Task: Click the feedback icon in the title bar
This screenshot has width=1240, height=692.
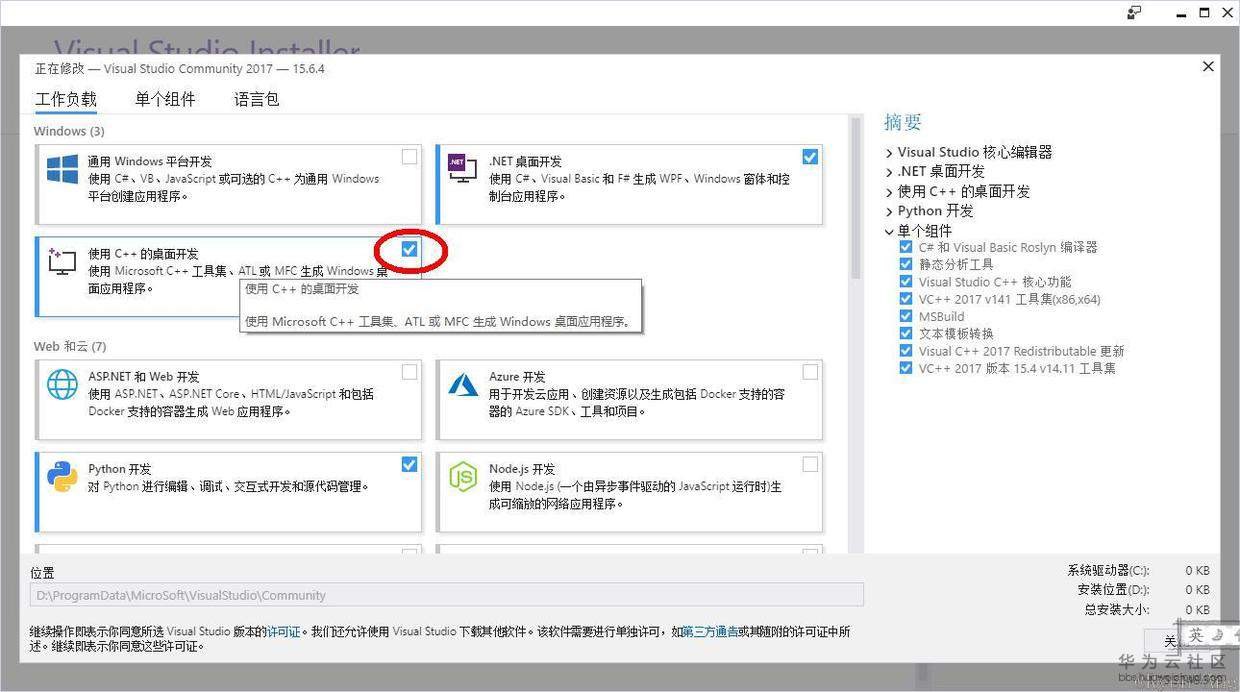Action: (1134, 13)
